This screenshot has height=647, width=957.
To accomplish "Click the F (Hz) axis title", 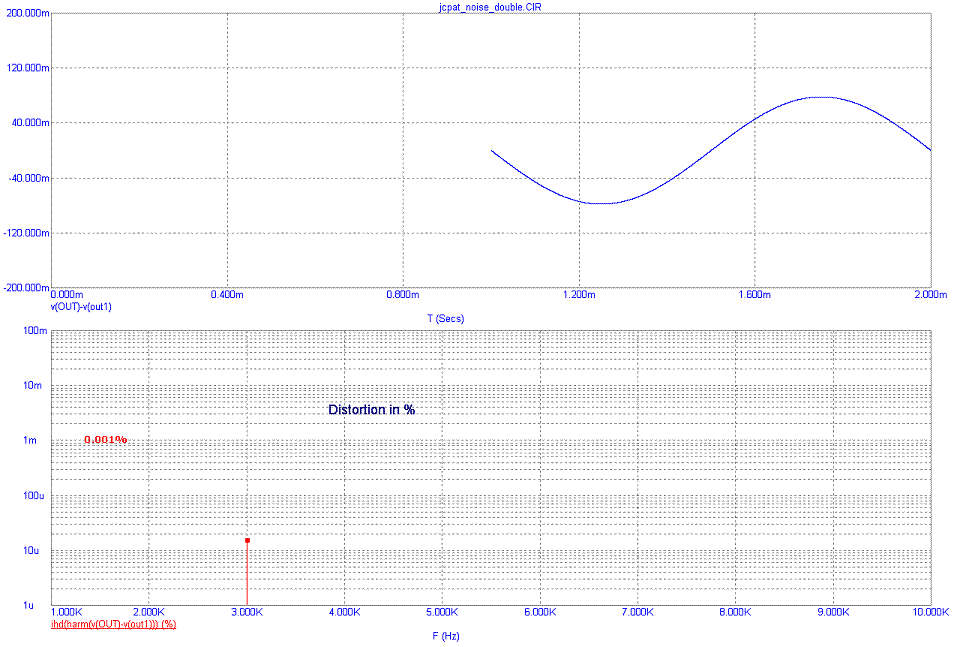I will coord(446,636).
